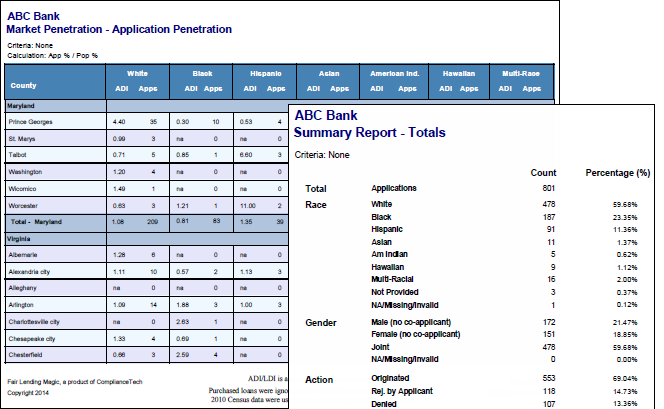Select the 'Alexandria city' row label
664x409 pixels.
click(29, 272)
